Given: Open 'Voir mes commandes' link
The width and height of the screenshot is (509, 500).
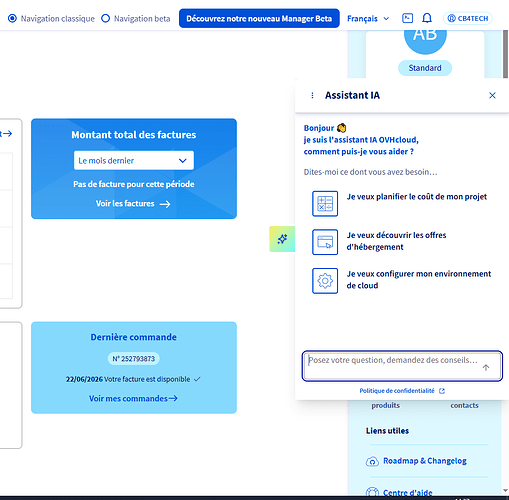Looking at the screenshot, I should [133, 399].
